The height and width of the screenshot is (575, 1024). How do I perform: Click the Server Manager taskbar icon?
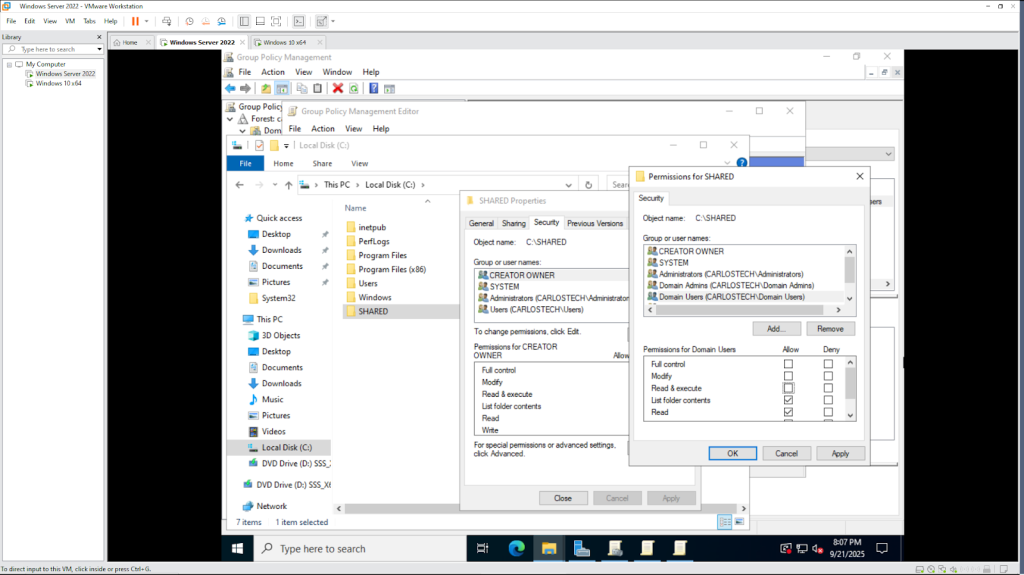(x=581, y=548)
